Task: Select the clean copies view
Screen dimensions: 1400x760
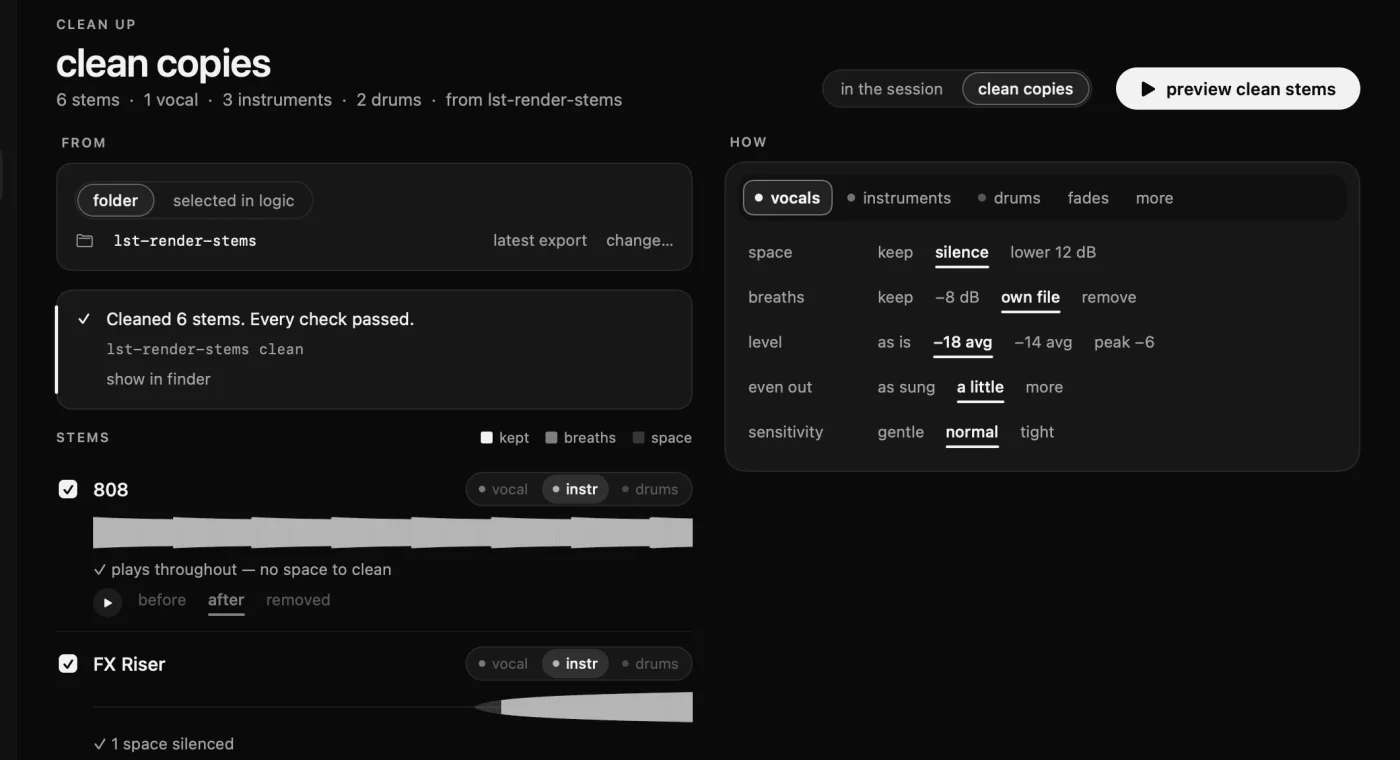Action: (x=1025, y=89)
